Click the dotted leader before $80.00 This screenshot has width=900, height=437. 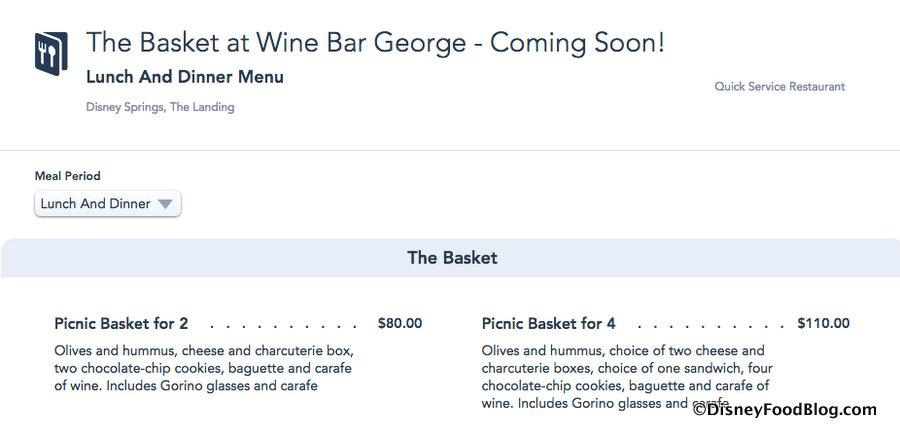point(284,325)
